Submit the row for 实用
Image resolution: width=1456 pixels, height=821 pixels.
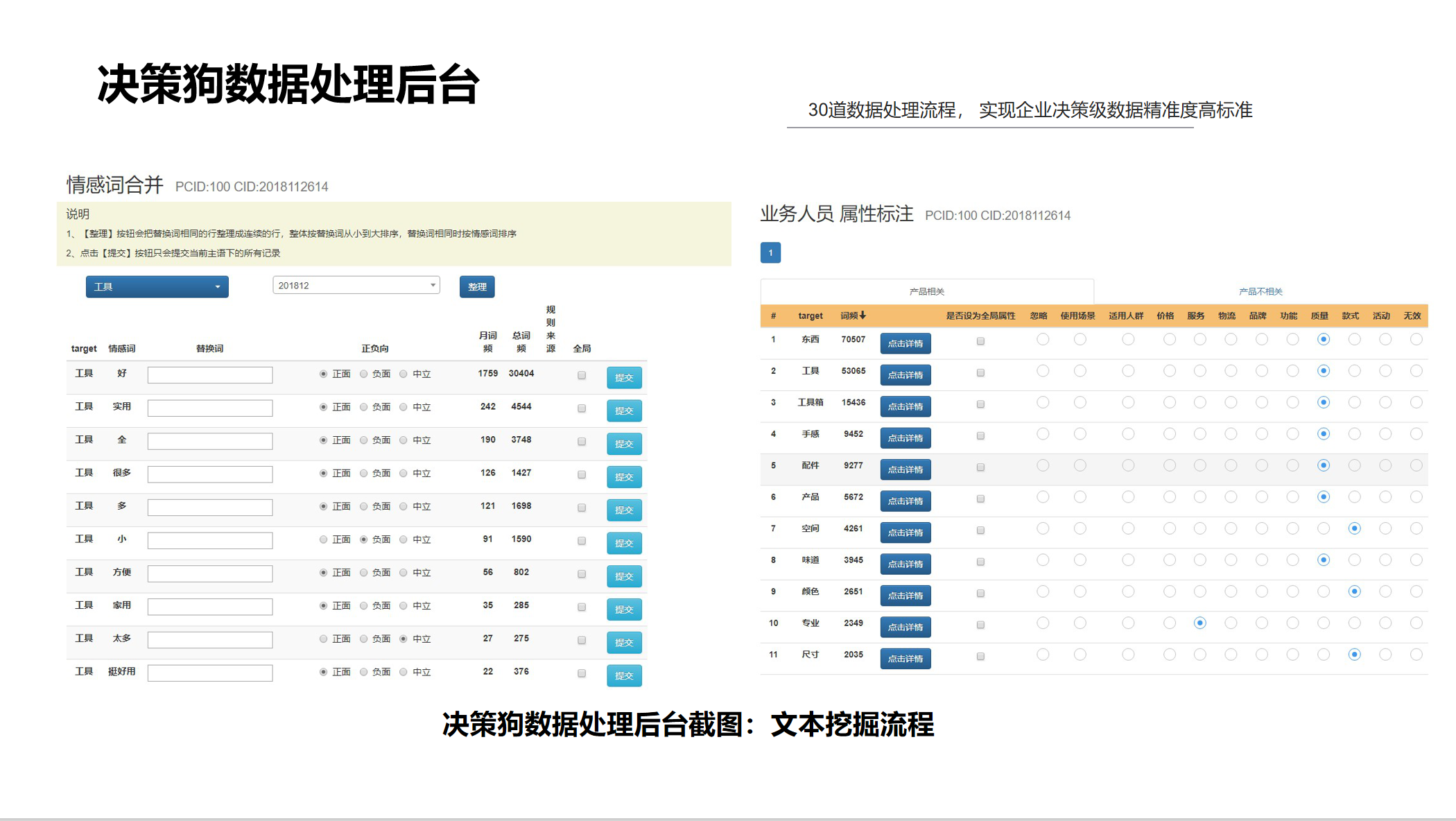coord(624,410)
